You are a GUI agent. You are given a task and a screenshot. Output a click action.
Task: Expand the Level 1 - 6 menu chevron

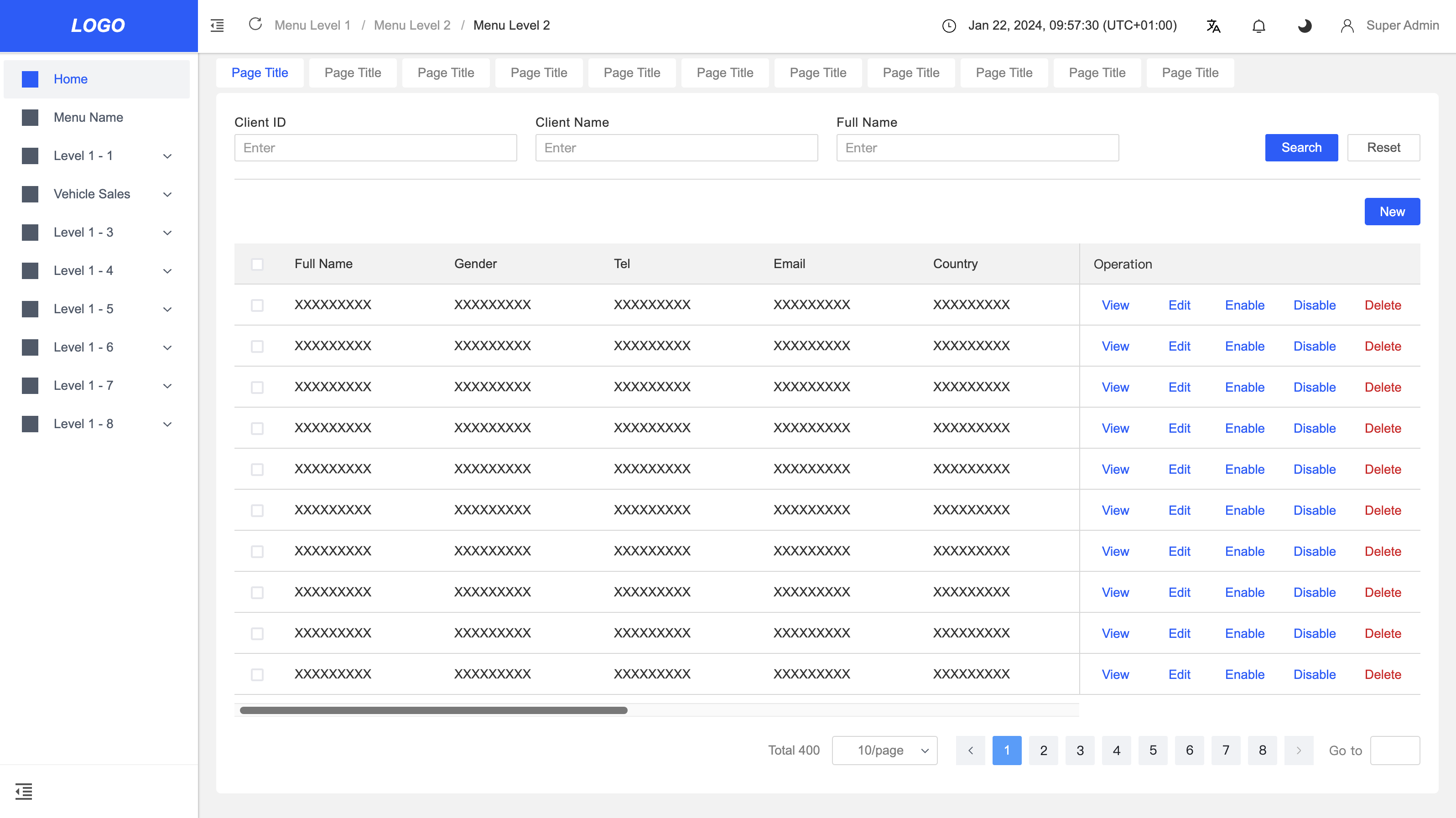[167, 348]
